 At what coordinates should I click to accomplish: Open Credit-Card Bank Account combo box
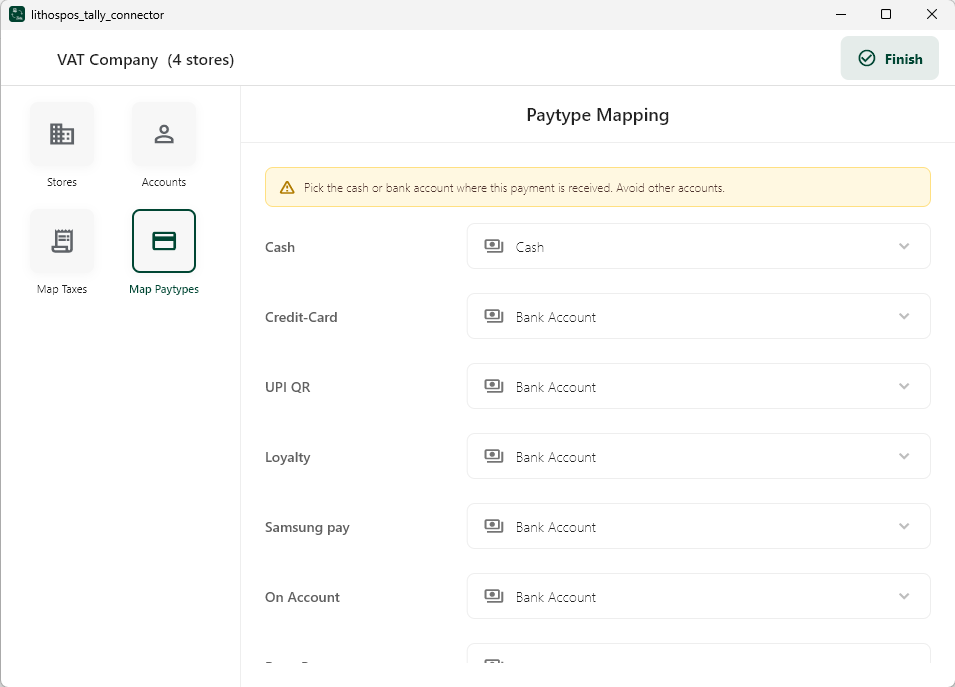[699, 316]
